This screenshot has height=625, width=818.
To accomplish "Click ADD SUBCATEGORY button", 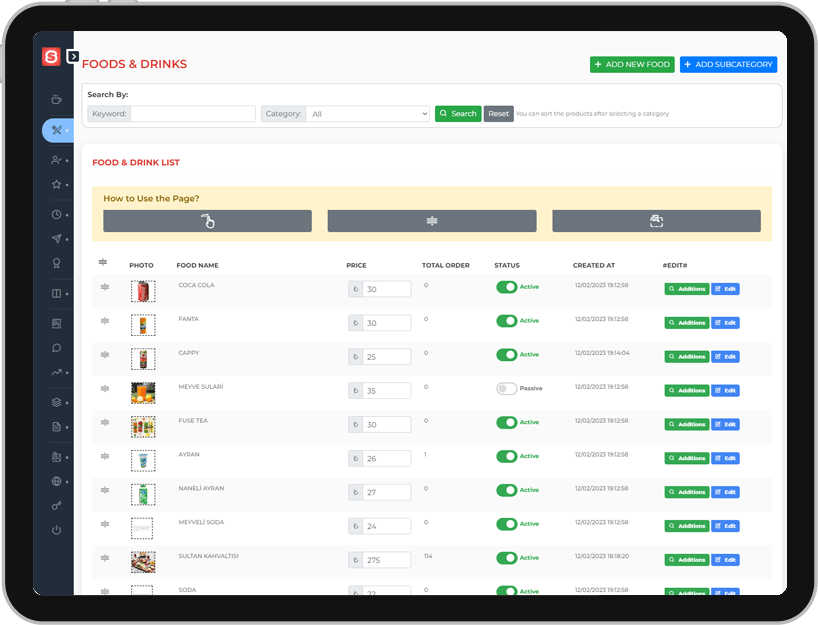I will [x=728, y=65].
